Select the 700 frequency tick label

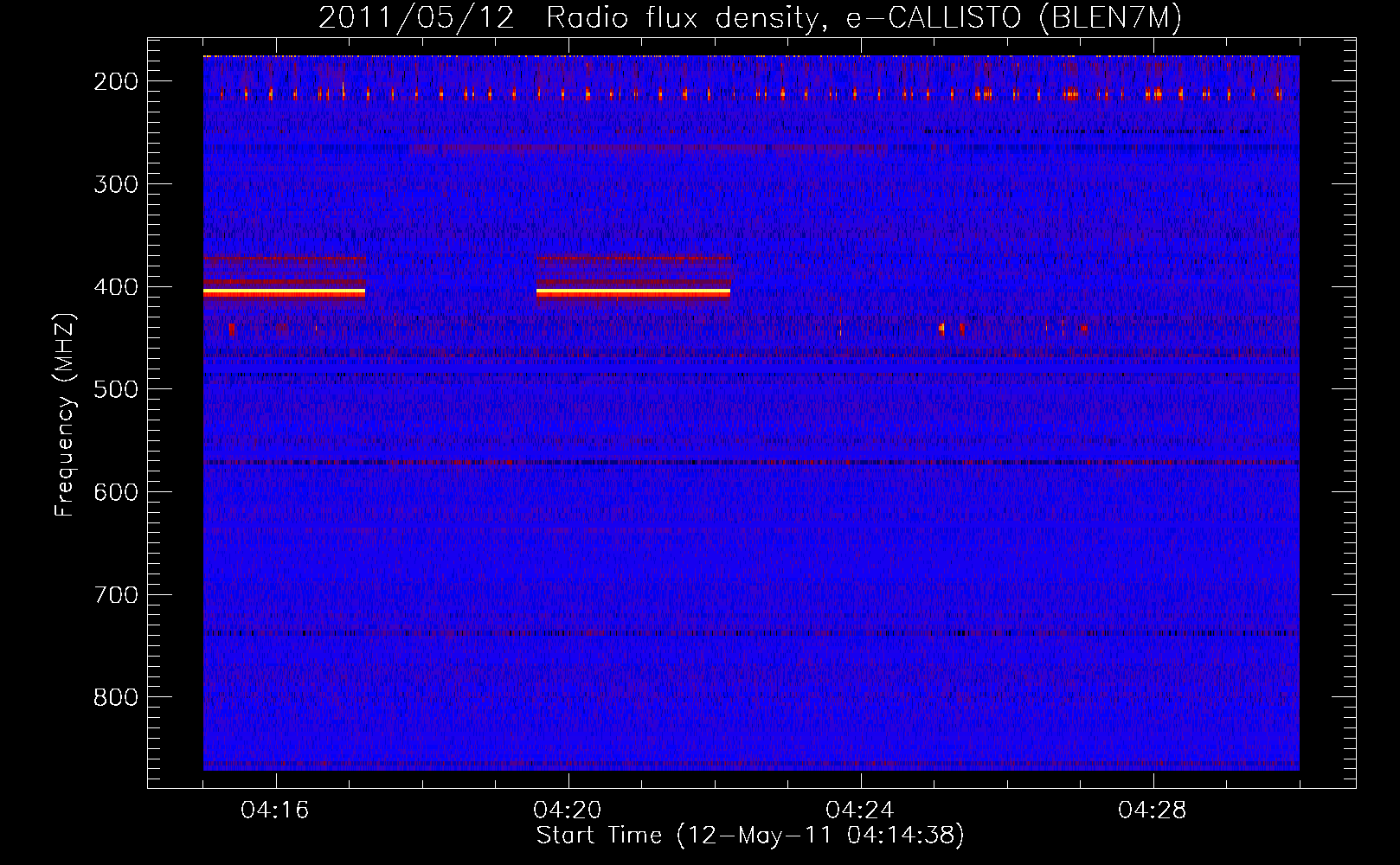click(x=116, y=595)
